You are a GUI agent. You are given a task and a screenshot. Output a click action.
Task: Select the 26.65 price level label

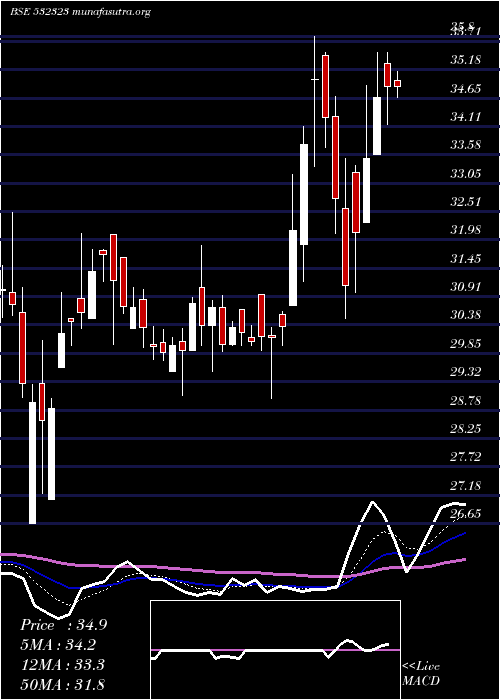pos(466,513)
